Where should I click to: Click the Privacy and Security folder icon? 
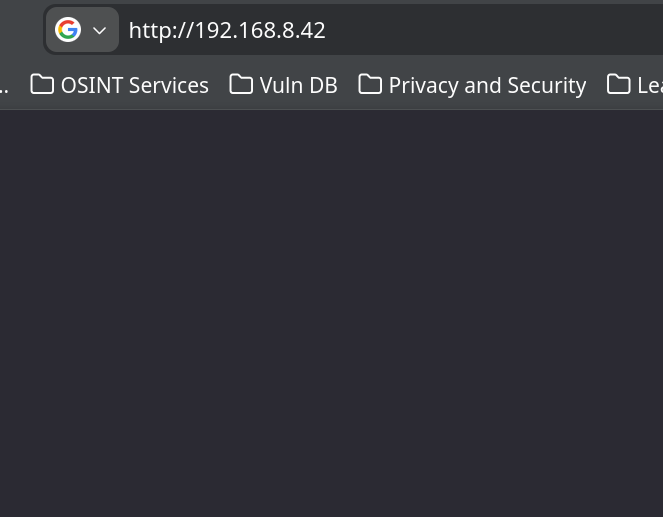pyautogui.click(x=370, y=85)
